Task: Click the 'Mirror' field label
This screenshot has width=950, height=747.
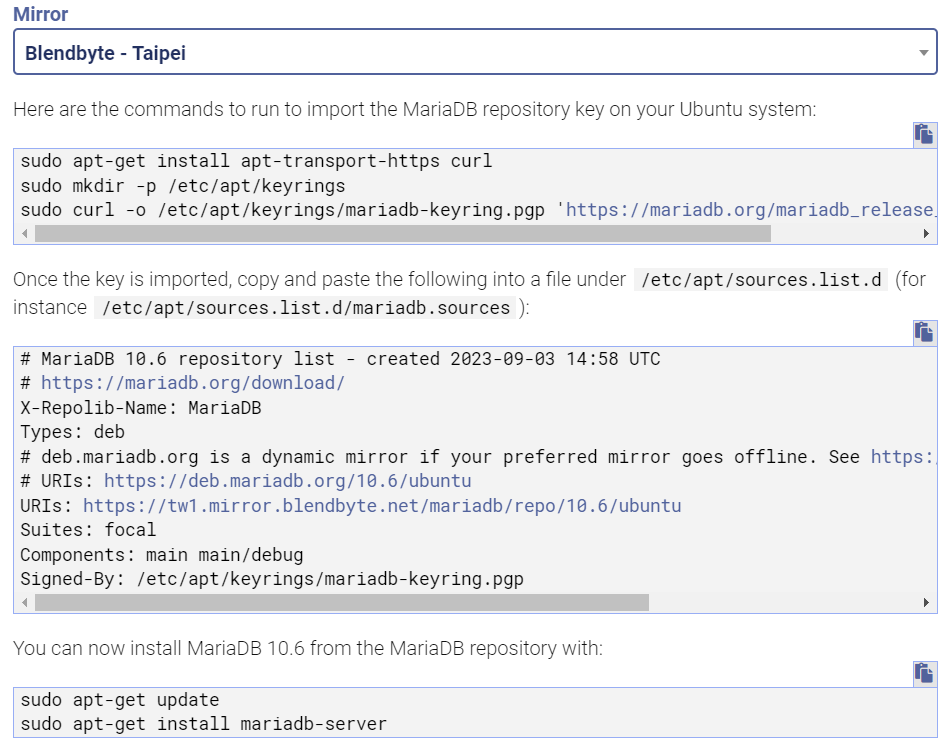Action: [x=41, y=14]
